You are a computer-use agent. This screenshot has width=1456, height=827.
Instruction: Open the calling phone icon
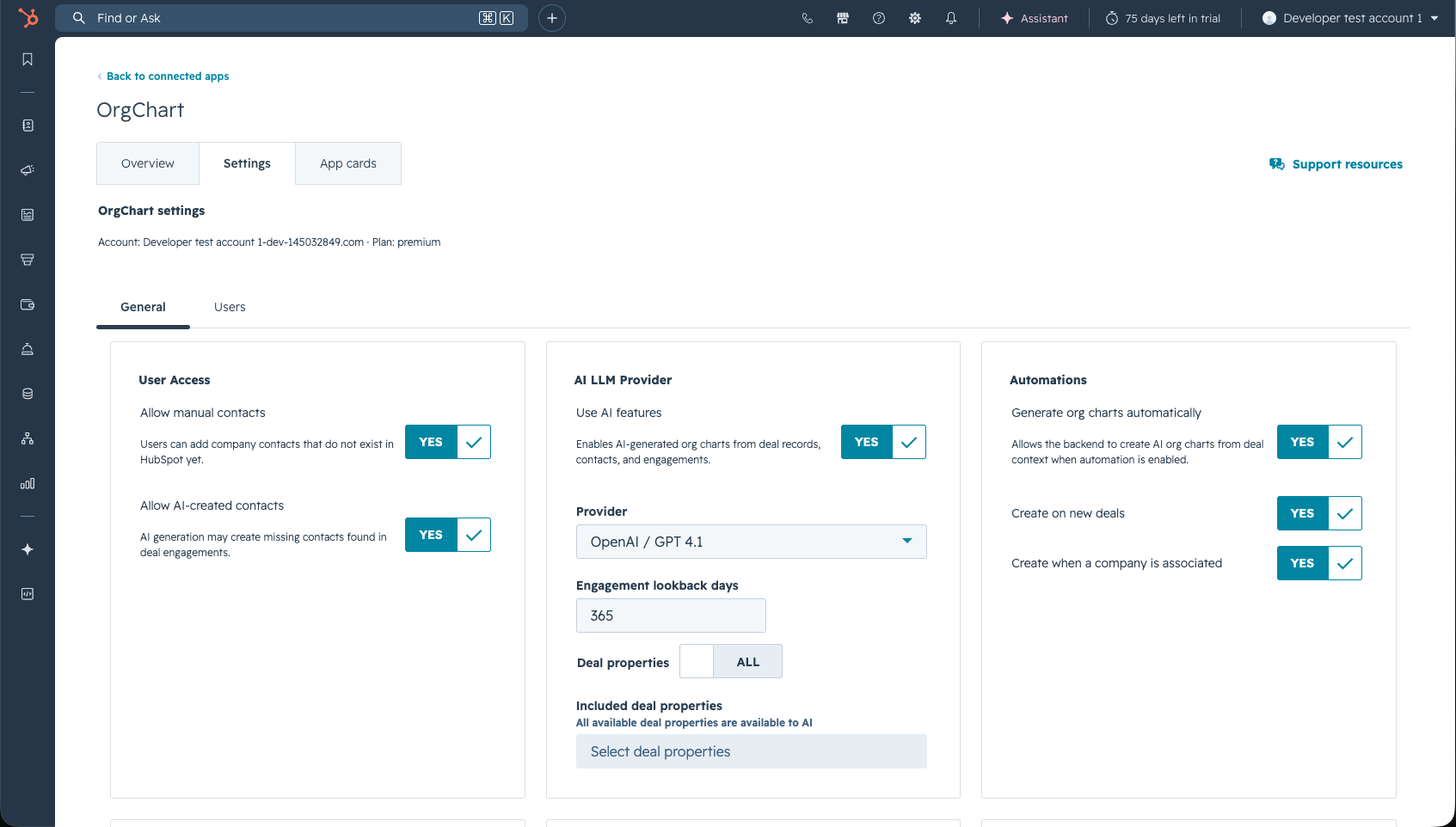tap(807, 18)
